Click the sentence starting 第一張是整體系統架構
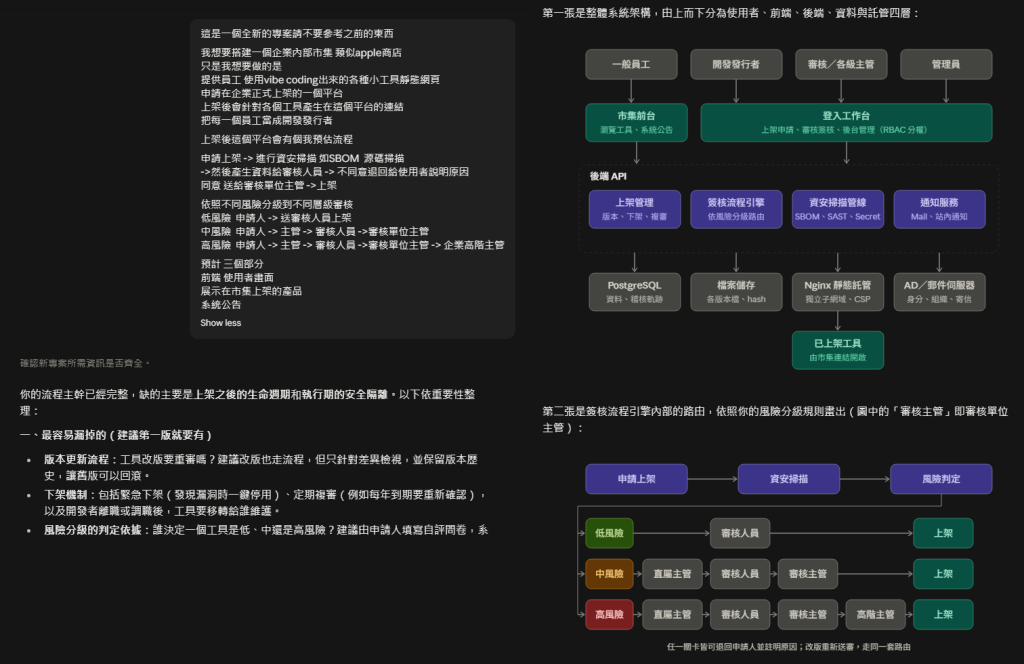 tap(731, 13)
